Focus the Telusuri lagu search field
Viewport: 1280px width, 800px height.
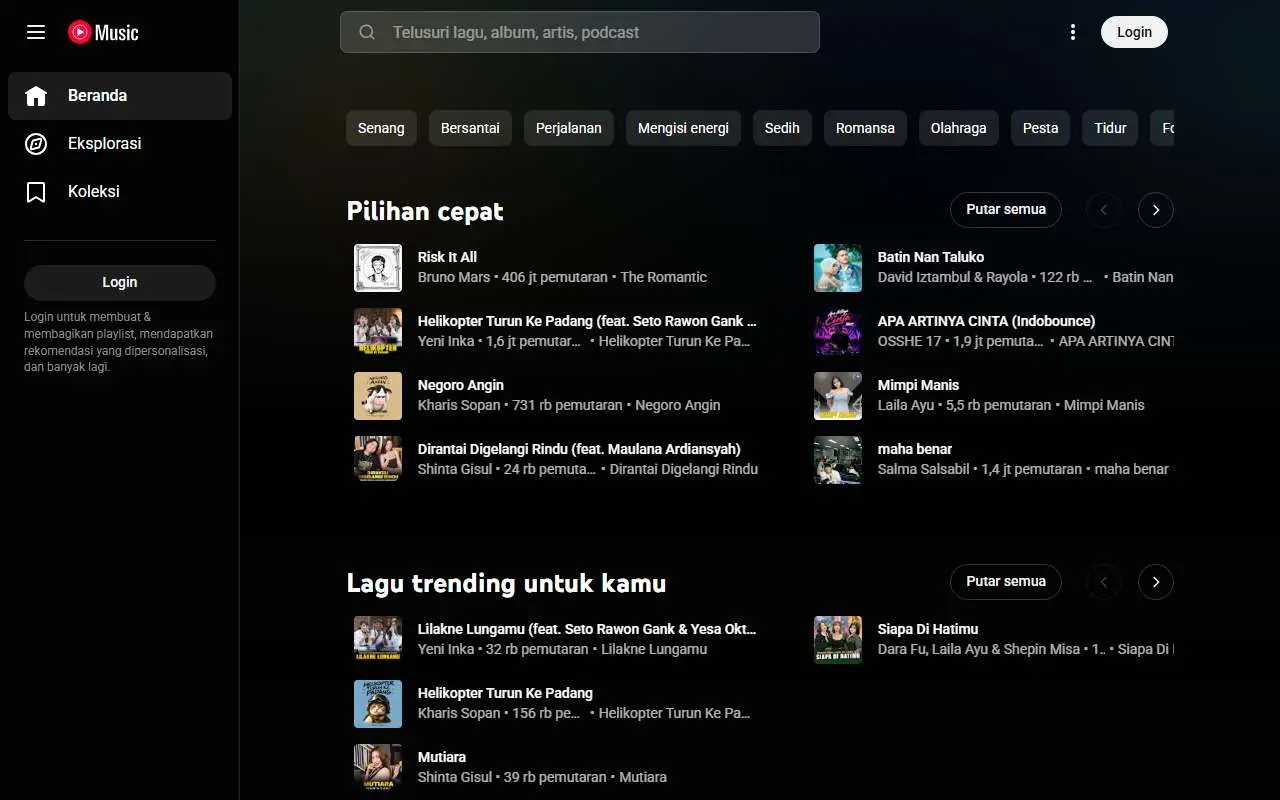coord(580,32)
